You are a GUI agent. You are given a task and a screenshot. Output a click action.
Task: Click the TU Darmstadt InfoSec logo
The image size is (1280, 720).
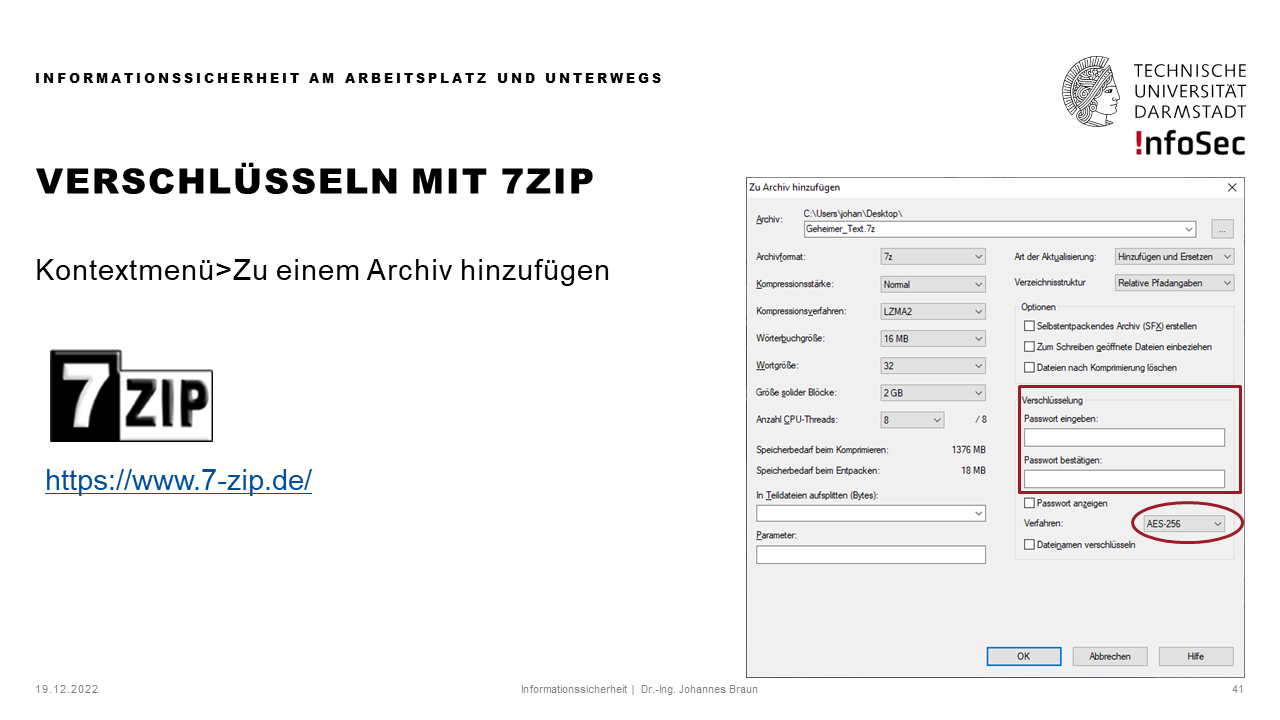pos(1155,105)
